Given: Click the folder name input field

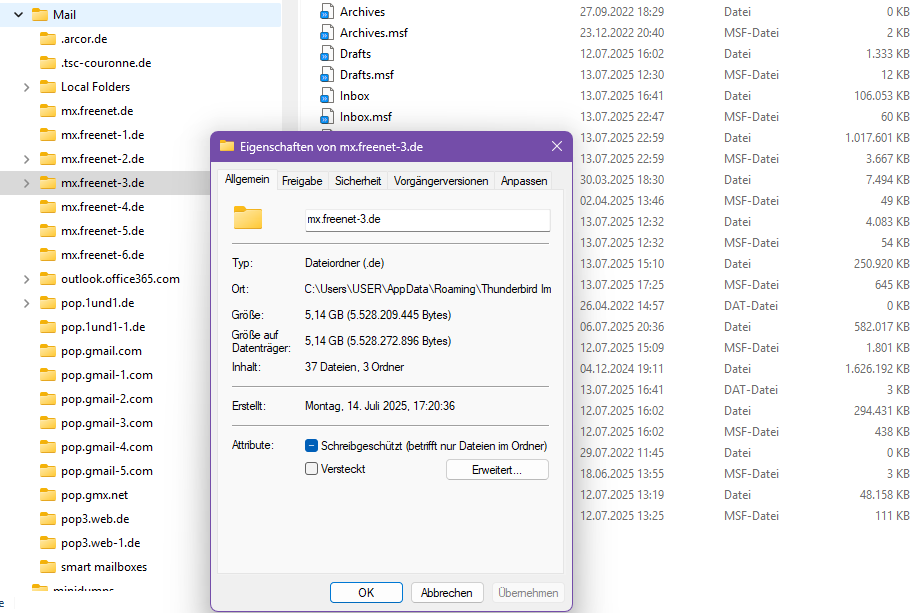Looking at the screenshot, I should point(427,220).
